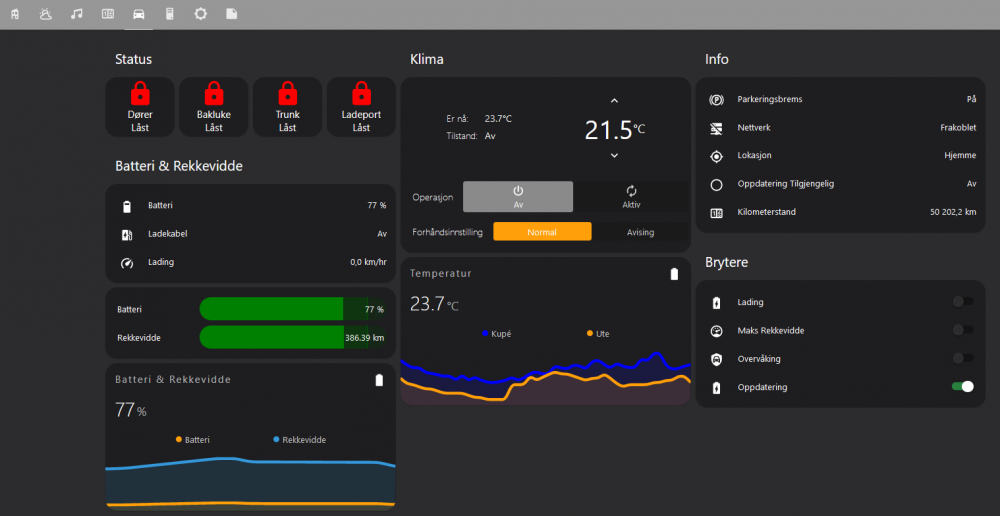This screenshot has width=1000, height=516.
Task: Open the music tab icon
Action: click(x=77, y=14)
